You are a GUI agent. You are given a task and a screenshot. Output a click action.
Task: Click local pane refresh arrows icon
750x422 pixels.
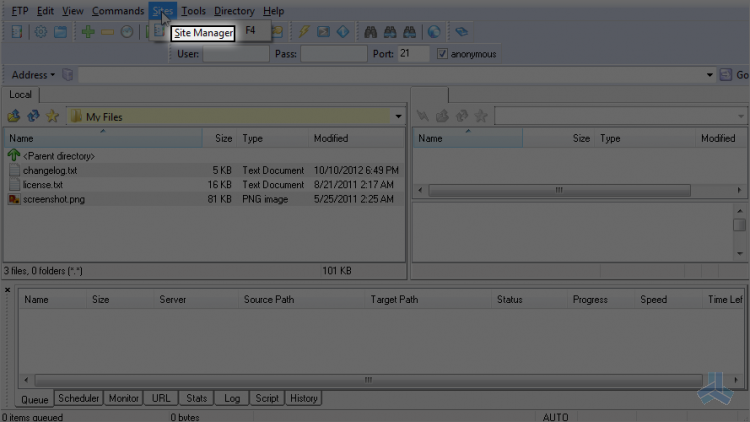pos(33,116)
